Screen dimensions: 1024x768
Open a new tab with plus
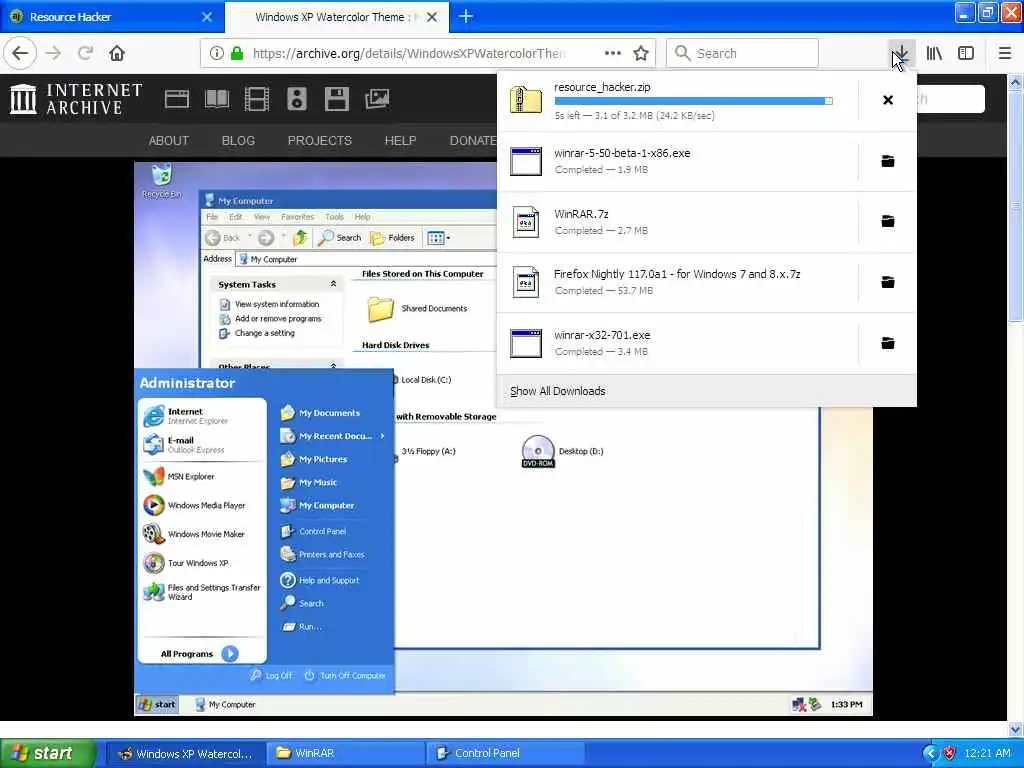466,16
